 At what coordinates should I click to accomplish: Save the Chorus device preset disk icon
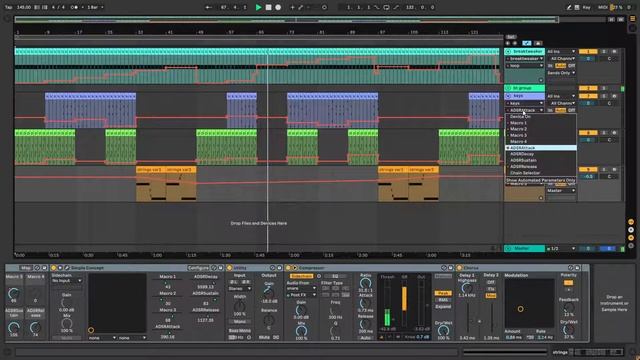pos(577,268)
